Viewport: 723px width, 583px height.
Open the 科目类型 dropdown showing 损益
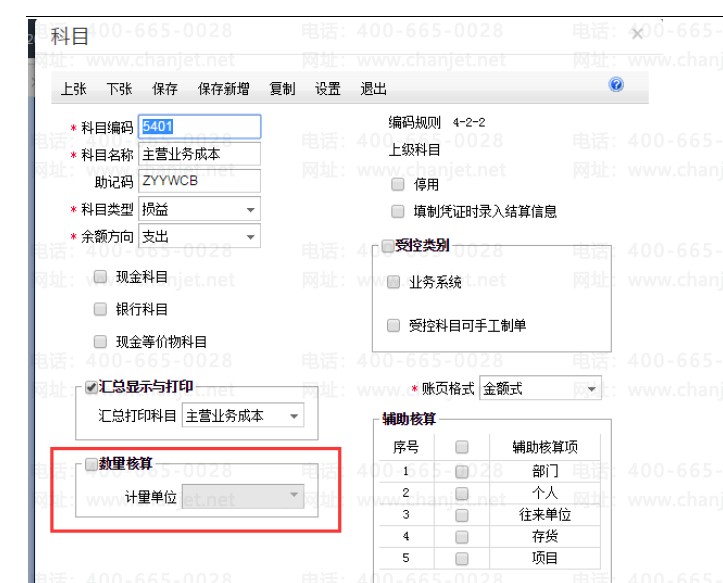pyautogui.click(x=199, y=209)
